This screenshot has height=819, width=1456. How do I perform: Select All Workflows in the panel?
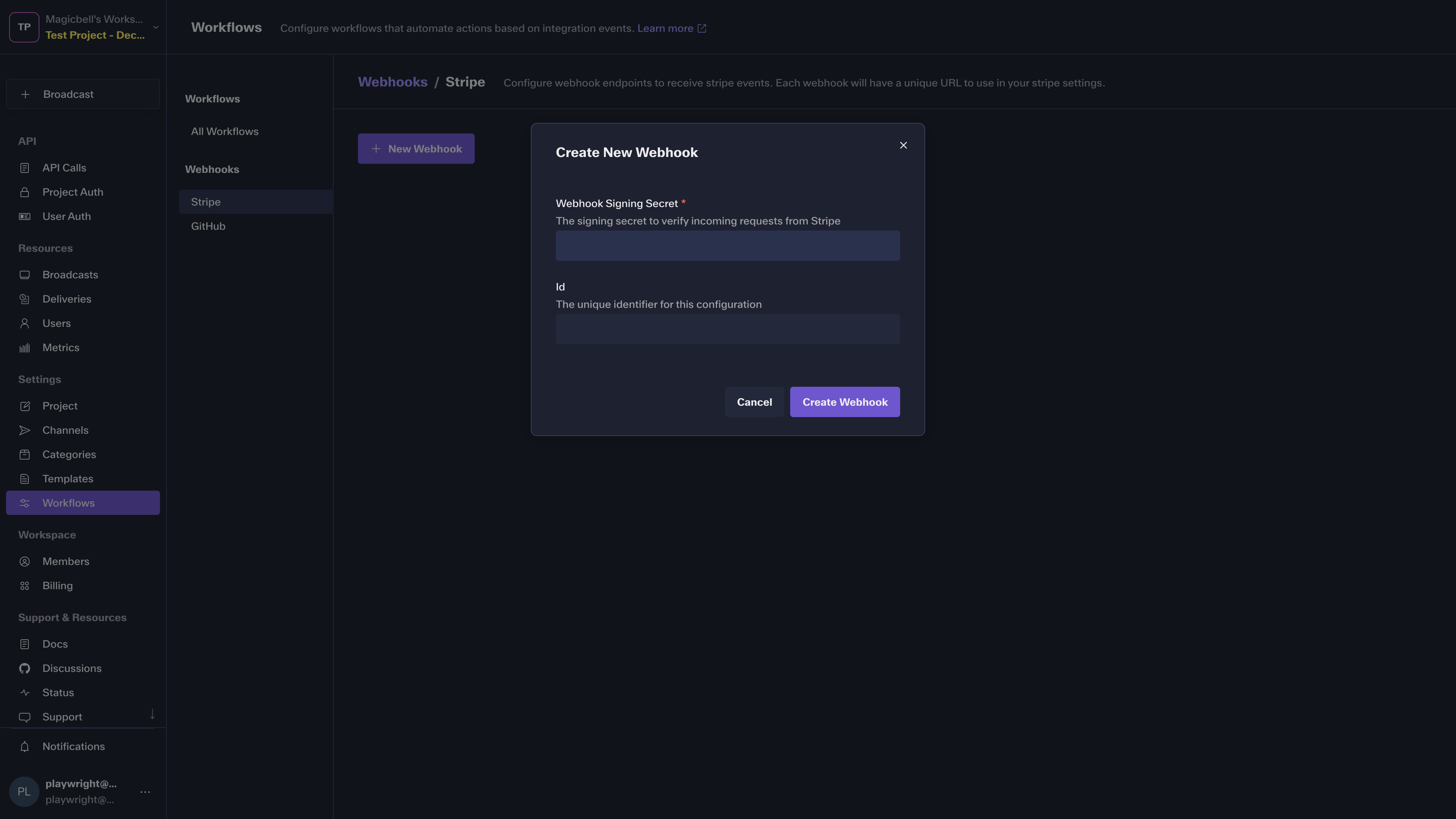(x=224, y=131)
